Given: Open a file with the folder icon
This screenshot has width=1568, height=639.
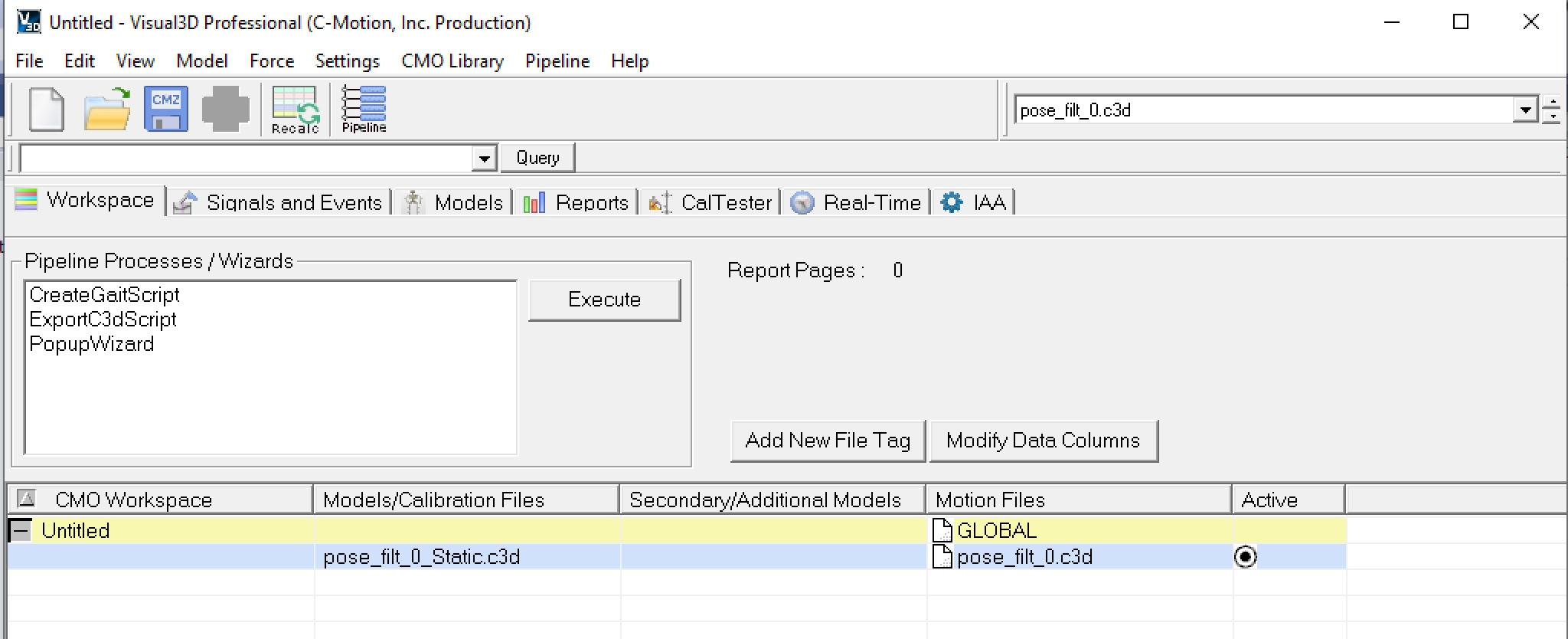Looking at the screenshot, I should 106,110.
